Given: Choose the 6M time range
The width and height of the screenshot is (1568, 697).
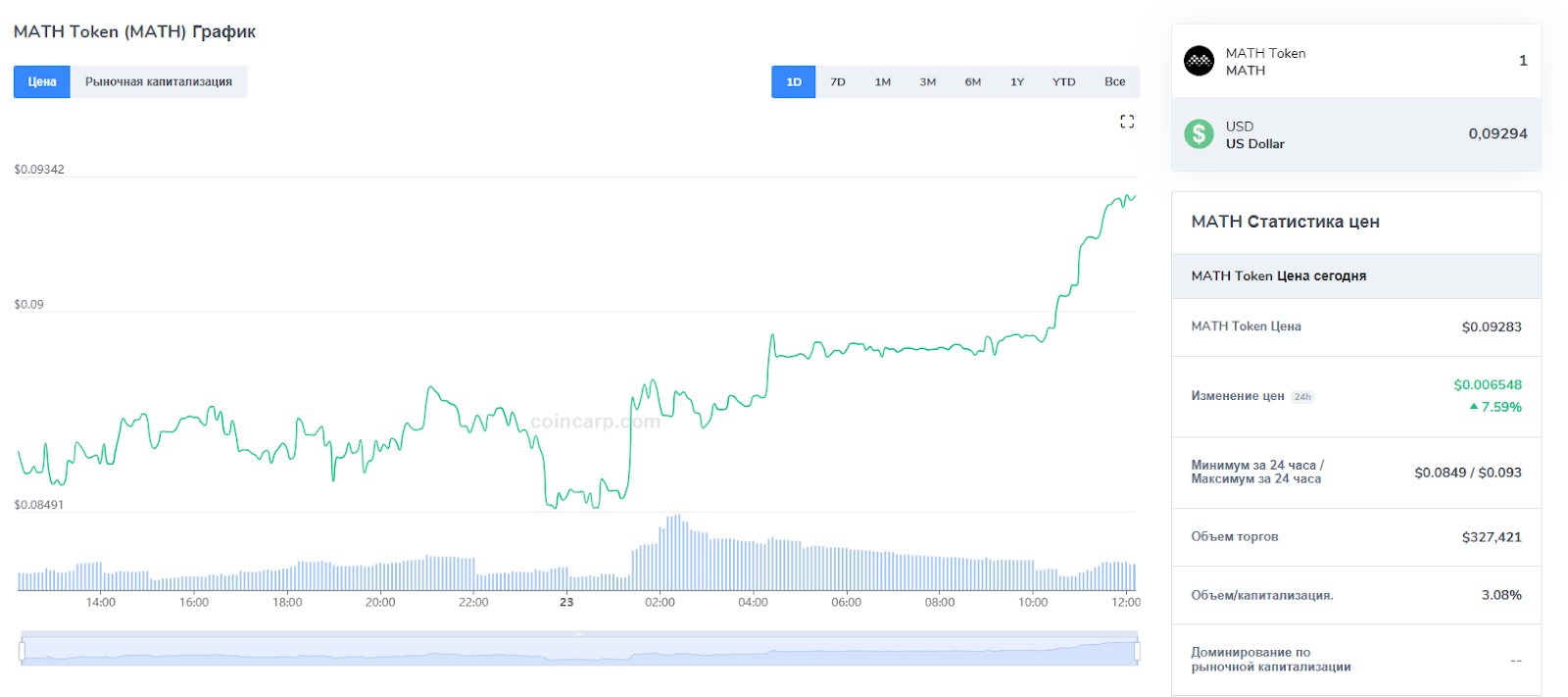Looking at the screenshot, I should coord(972,82).
